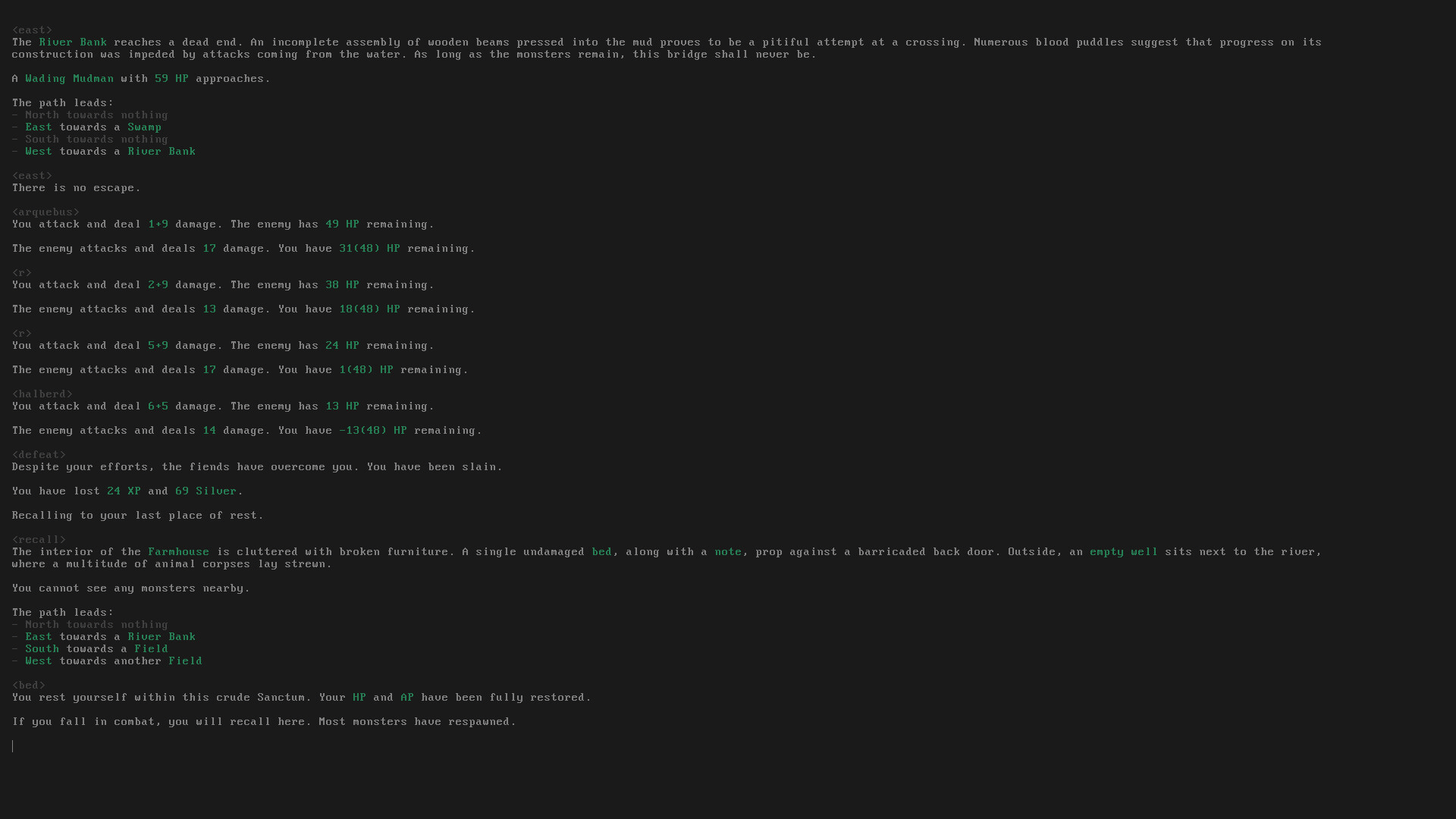Click the '59 HP' Mudman health value
The width and height of the screenshot is (1456, 819).
pos(171,79)
